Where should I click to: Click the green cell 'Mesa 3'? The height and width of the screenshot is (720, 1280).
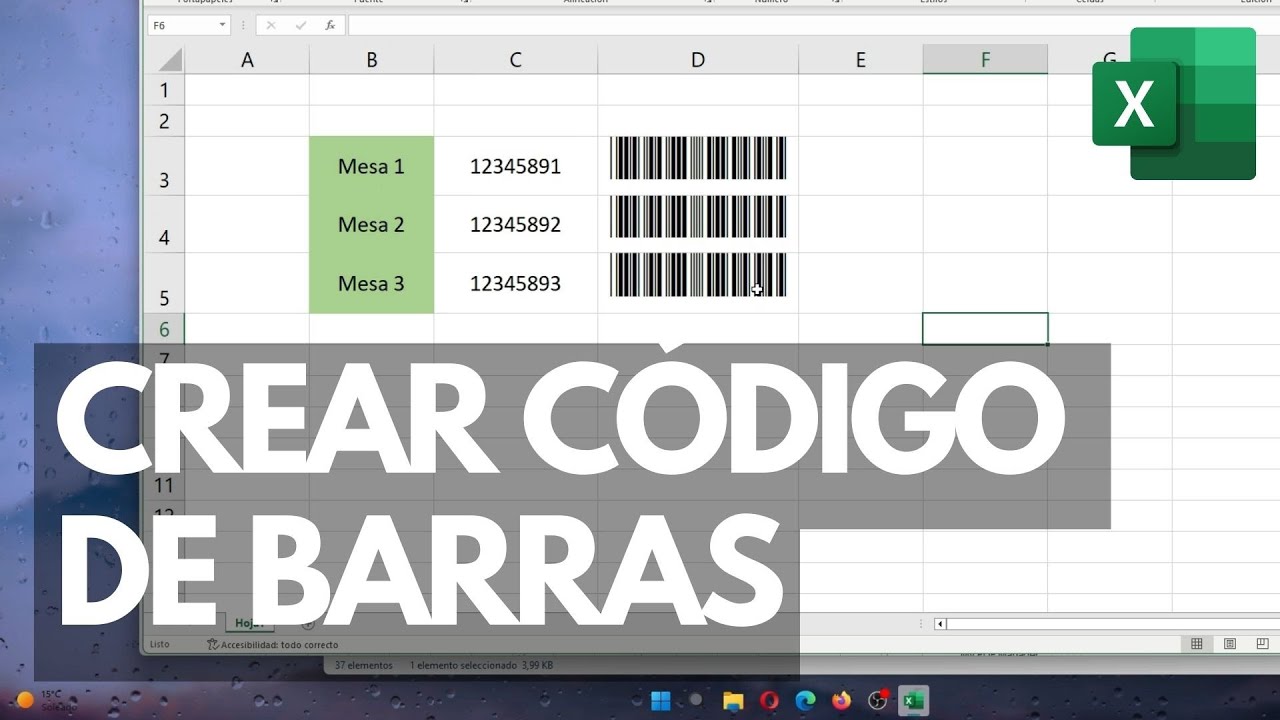click(371, 283)
